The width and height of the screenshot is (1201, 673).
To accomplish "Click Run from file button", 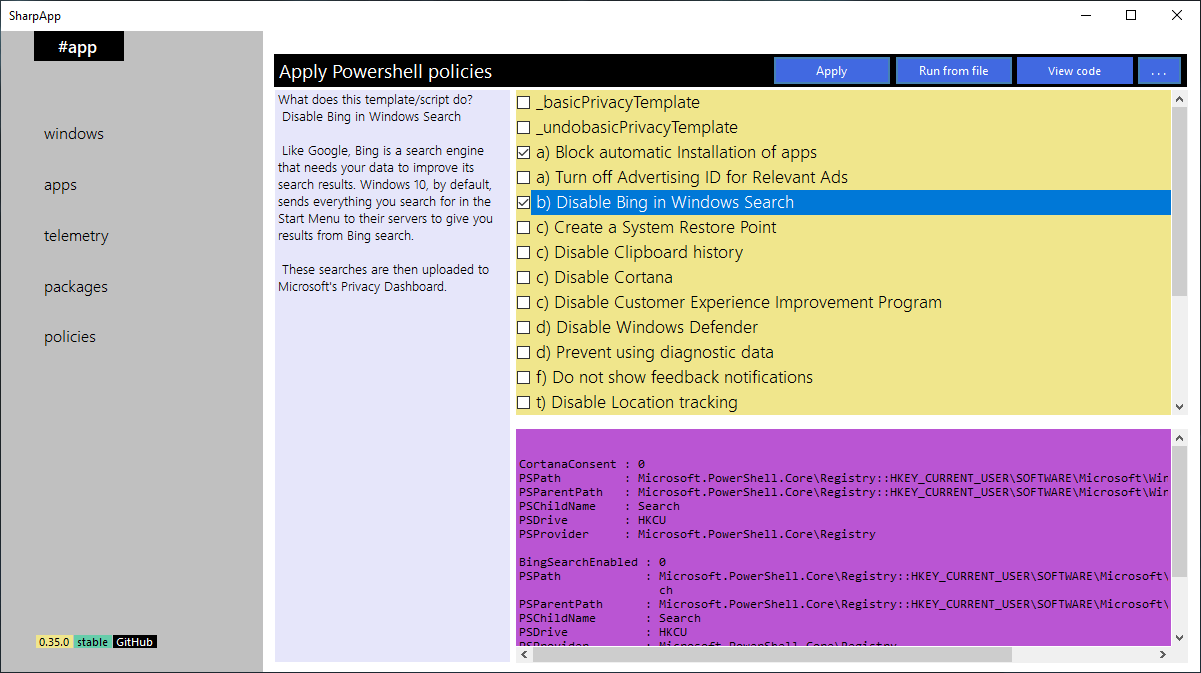I will 953,71.
